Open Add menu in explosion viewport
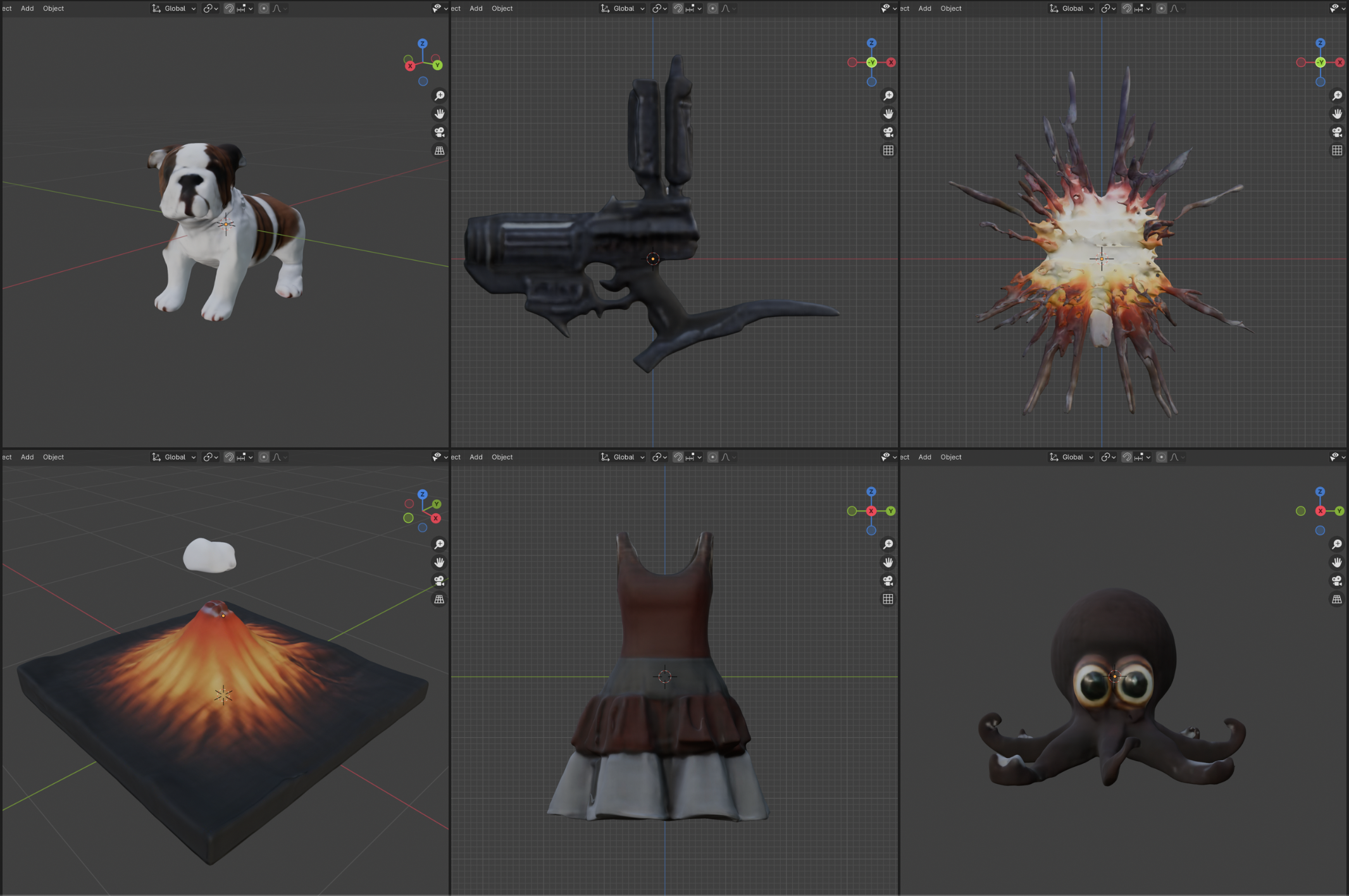 tap(924, 8)
